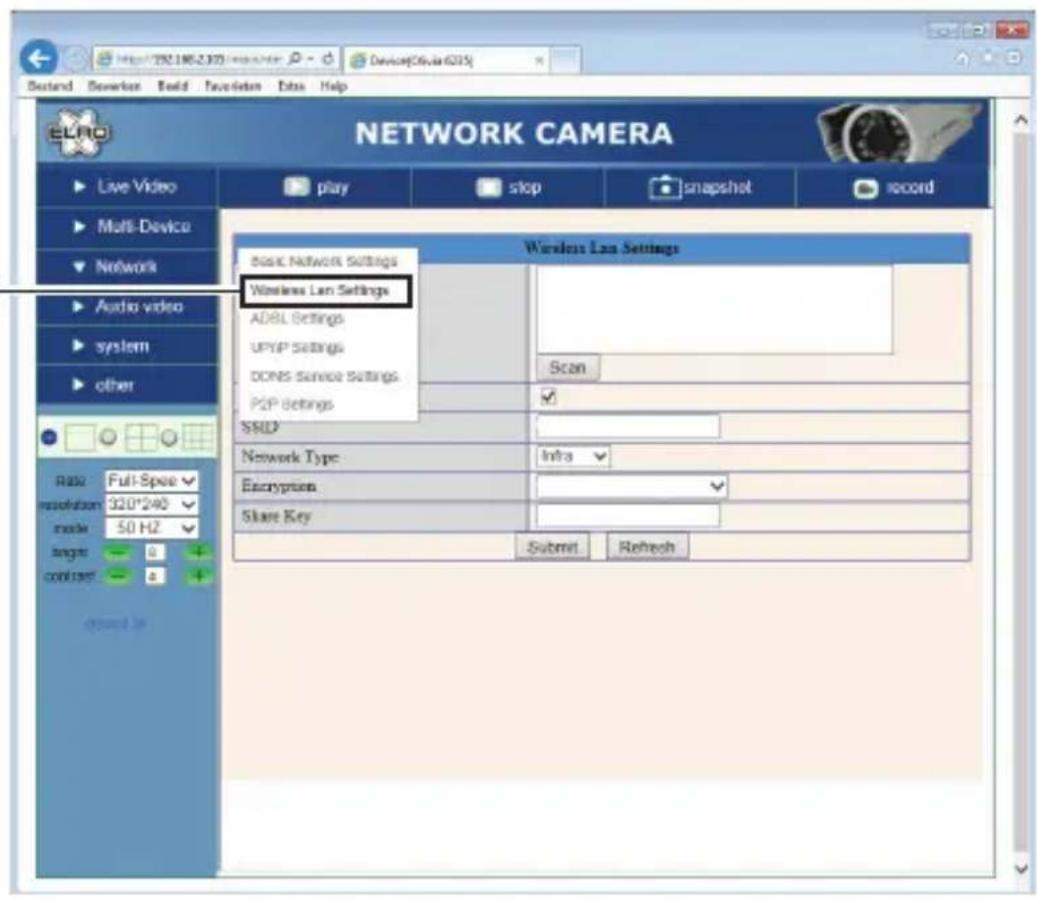
Task: Click the browser Forward arrow button
Action: [76, 60]
